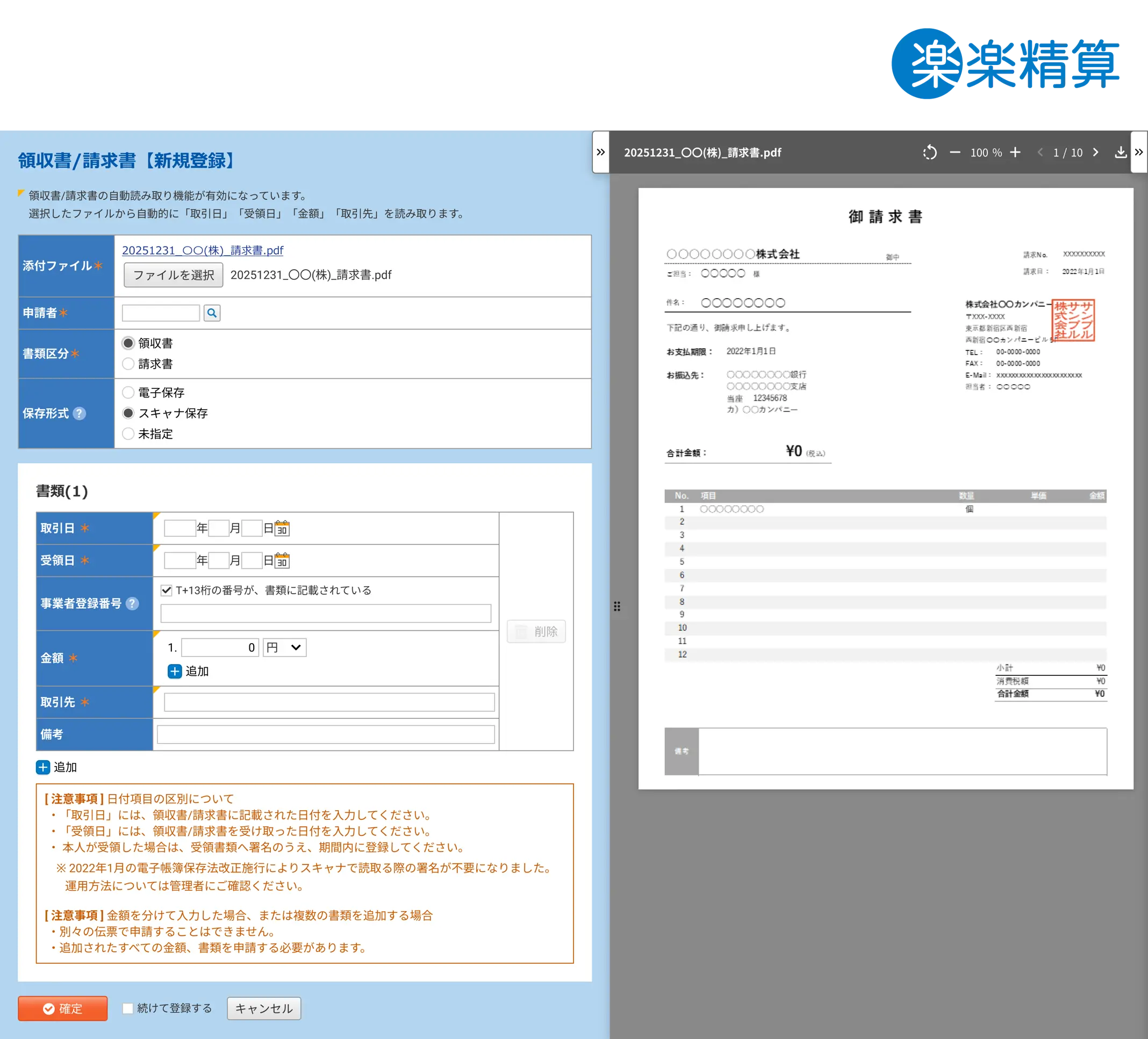This screenshot has height=1039, width=1148.
Task: Open the 受領日 calendar picker
Action: (x=281, y=560)
